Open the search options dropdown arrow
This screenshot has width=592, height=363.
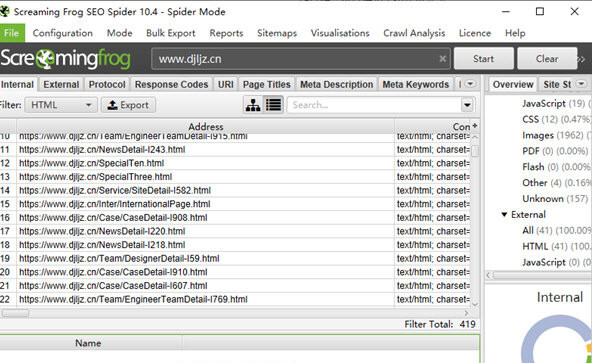coord(467,105)
